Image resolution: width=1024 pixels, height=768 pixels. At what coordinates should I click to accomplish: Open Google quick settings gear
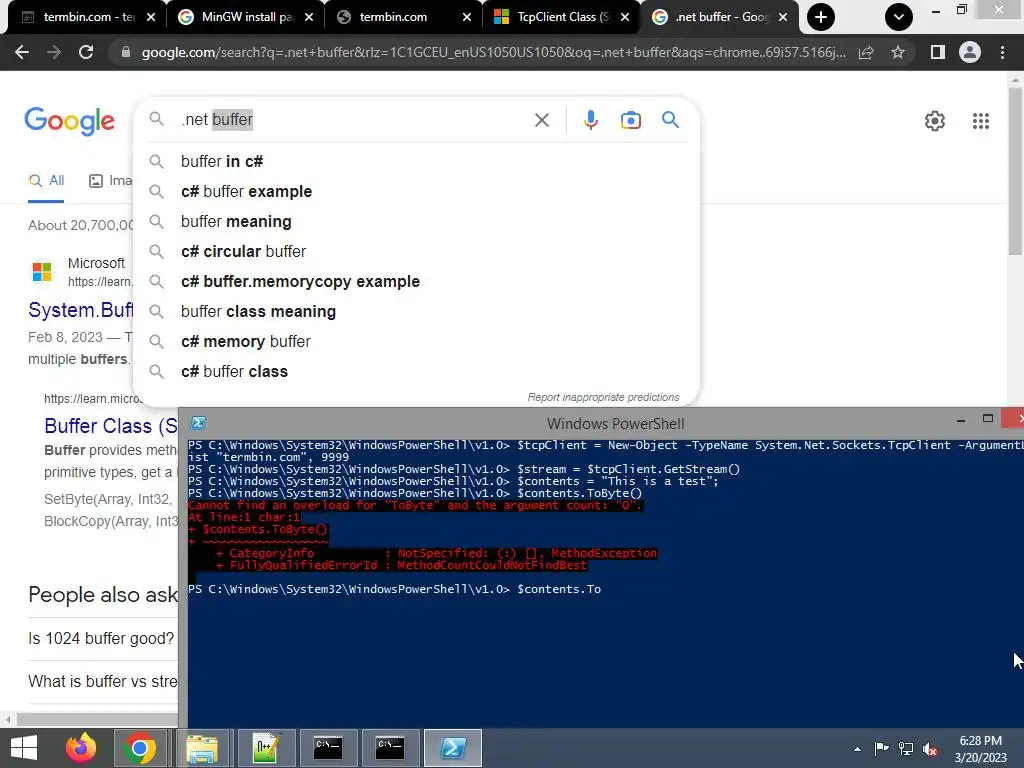tap(935, 121)
